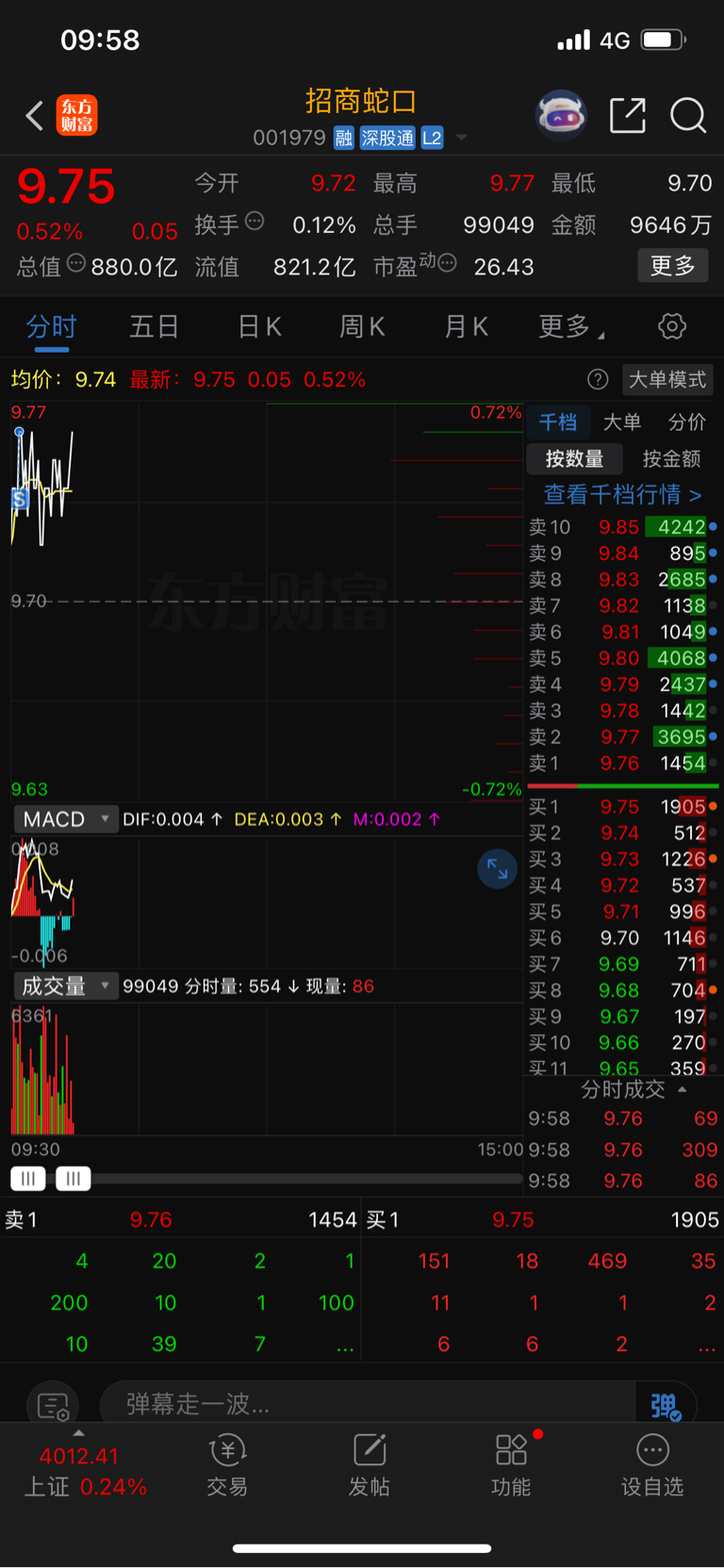Choose 按金额 display option
The height and width of the screenshot is (1568, 724).
pos(671,459)
